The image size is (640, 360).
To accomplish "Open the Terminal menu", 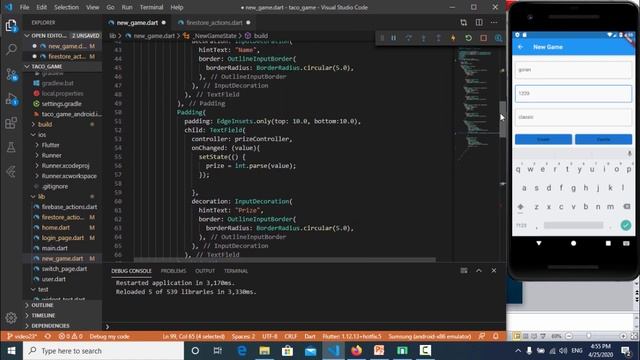I will pyautogui.click(x=151, y=7).
